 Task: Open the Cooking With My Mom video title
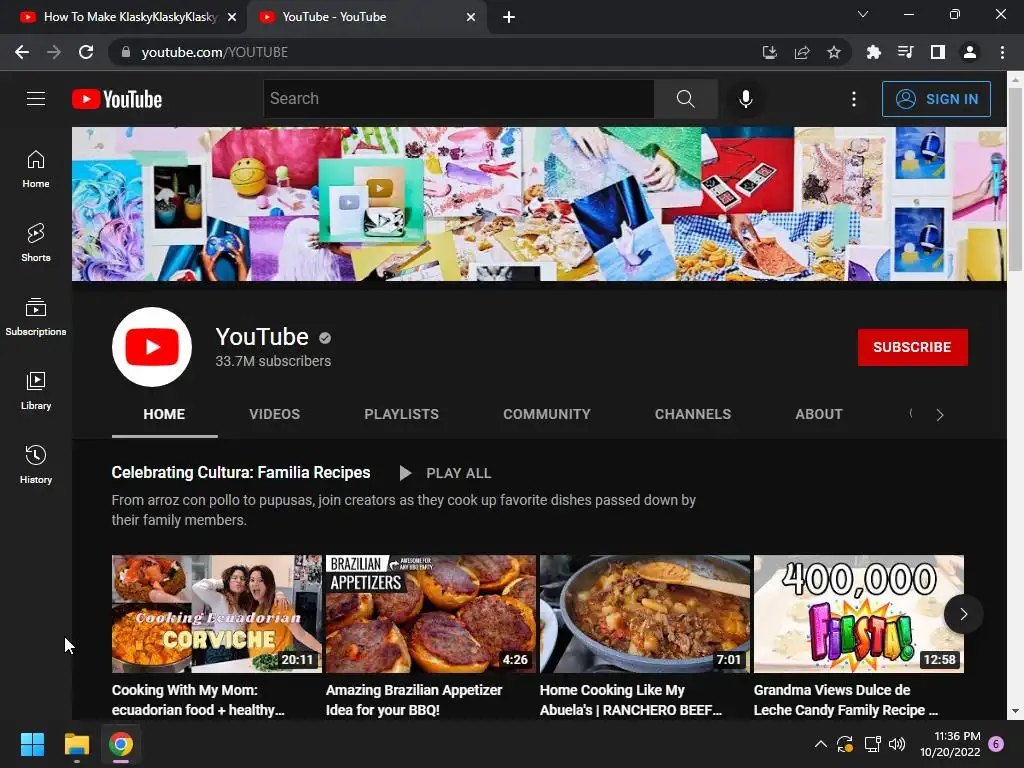[198, 700]
